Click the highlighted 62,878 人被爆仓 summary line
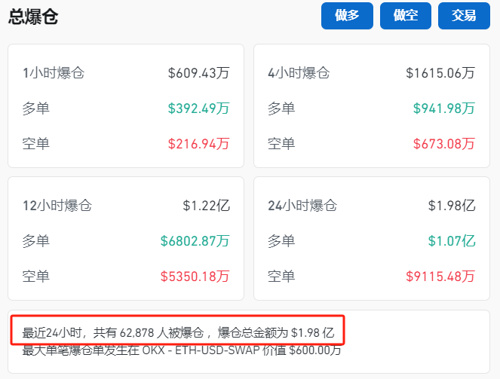 (x=178, y=332)
